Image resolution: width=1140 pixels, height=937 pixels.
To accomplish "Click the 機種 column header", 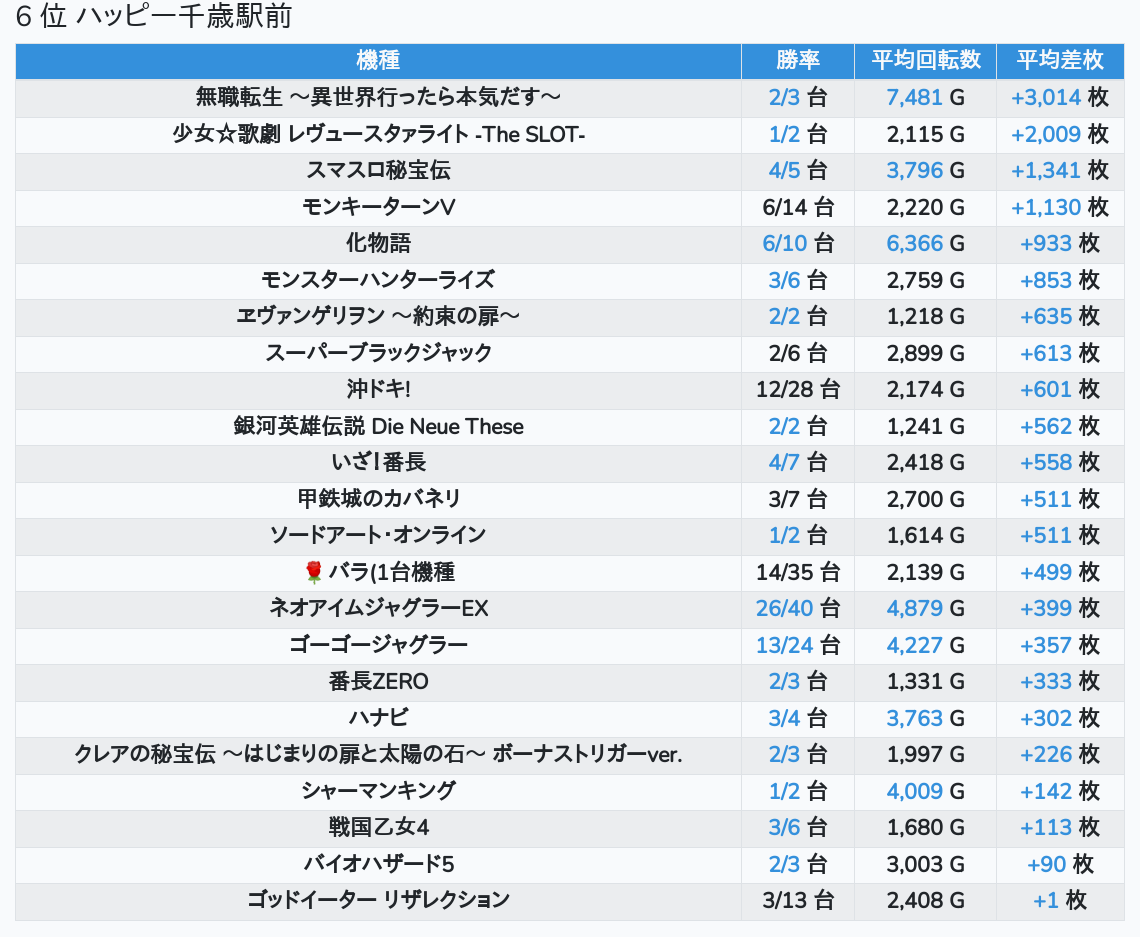I will click(x=378, y=60).
